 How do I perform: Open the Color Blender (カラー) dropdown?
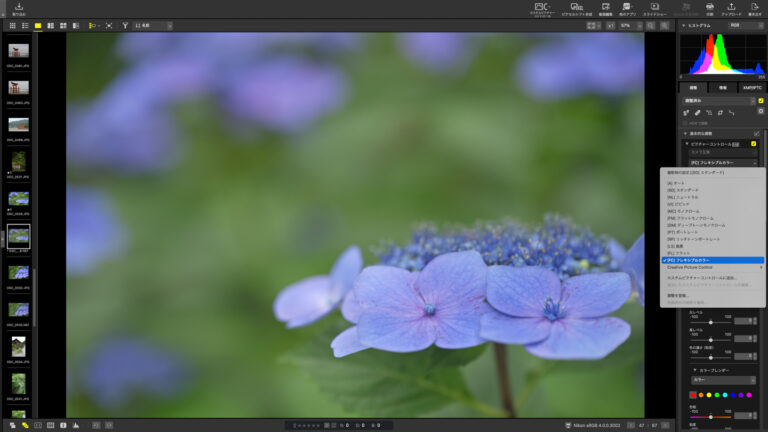click(723, 380)
